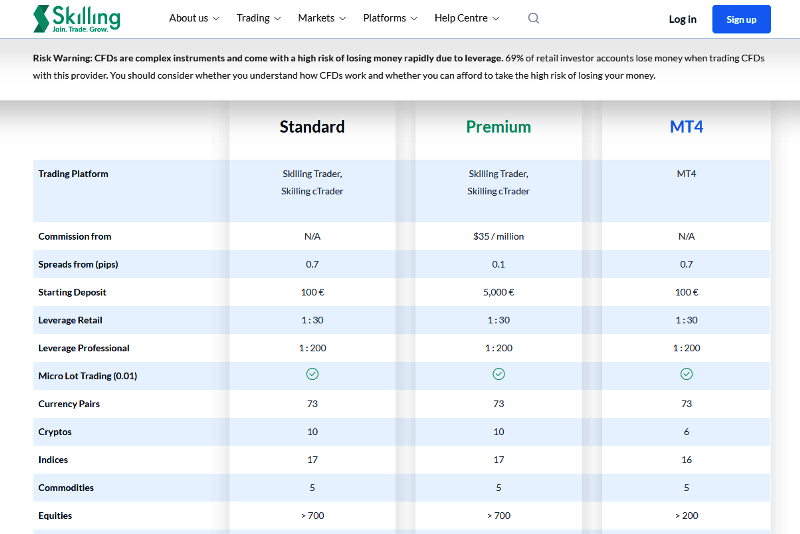The image size is (800, 534).
Task: Click the Sign up button
Action: (741, 19)
